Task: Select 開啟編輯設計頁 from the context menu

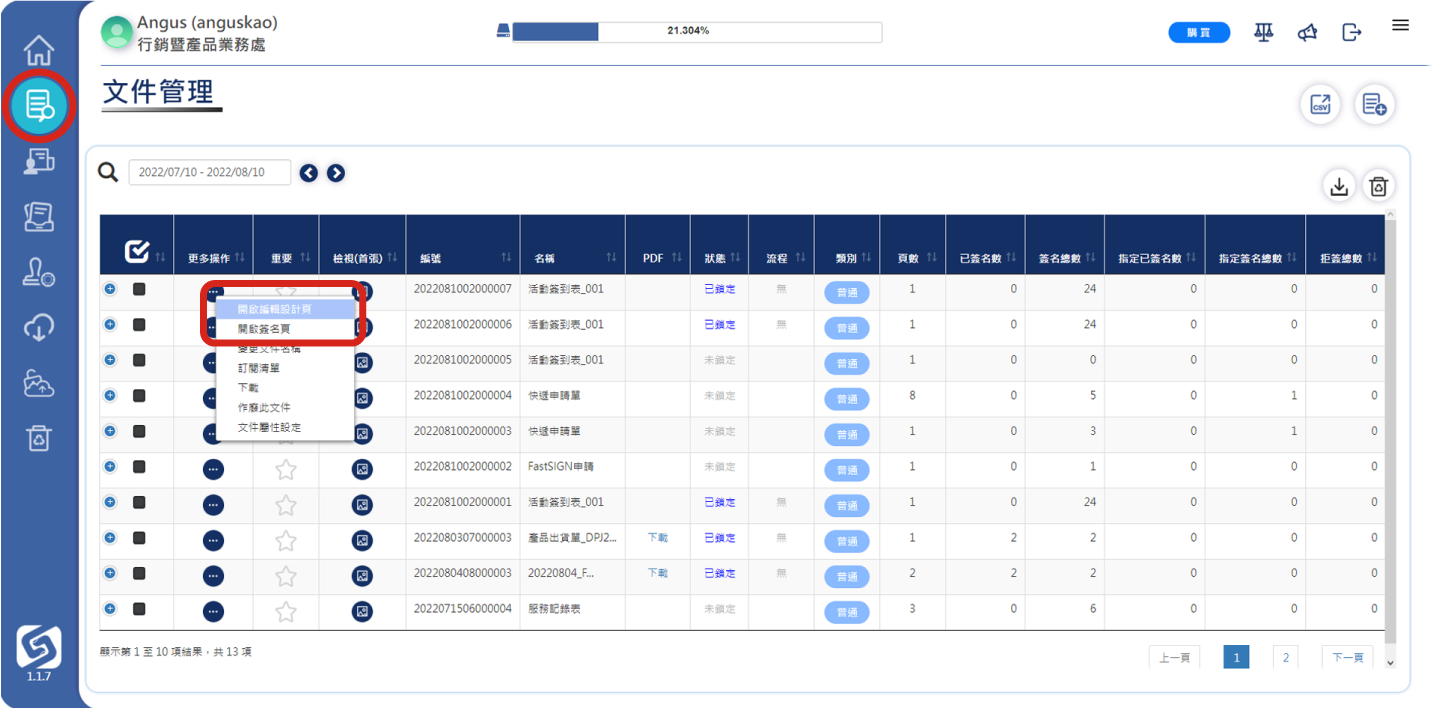Action: pos(275,309)
